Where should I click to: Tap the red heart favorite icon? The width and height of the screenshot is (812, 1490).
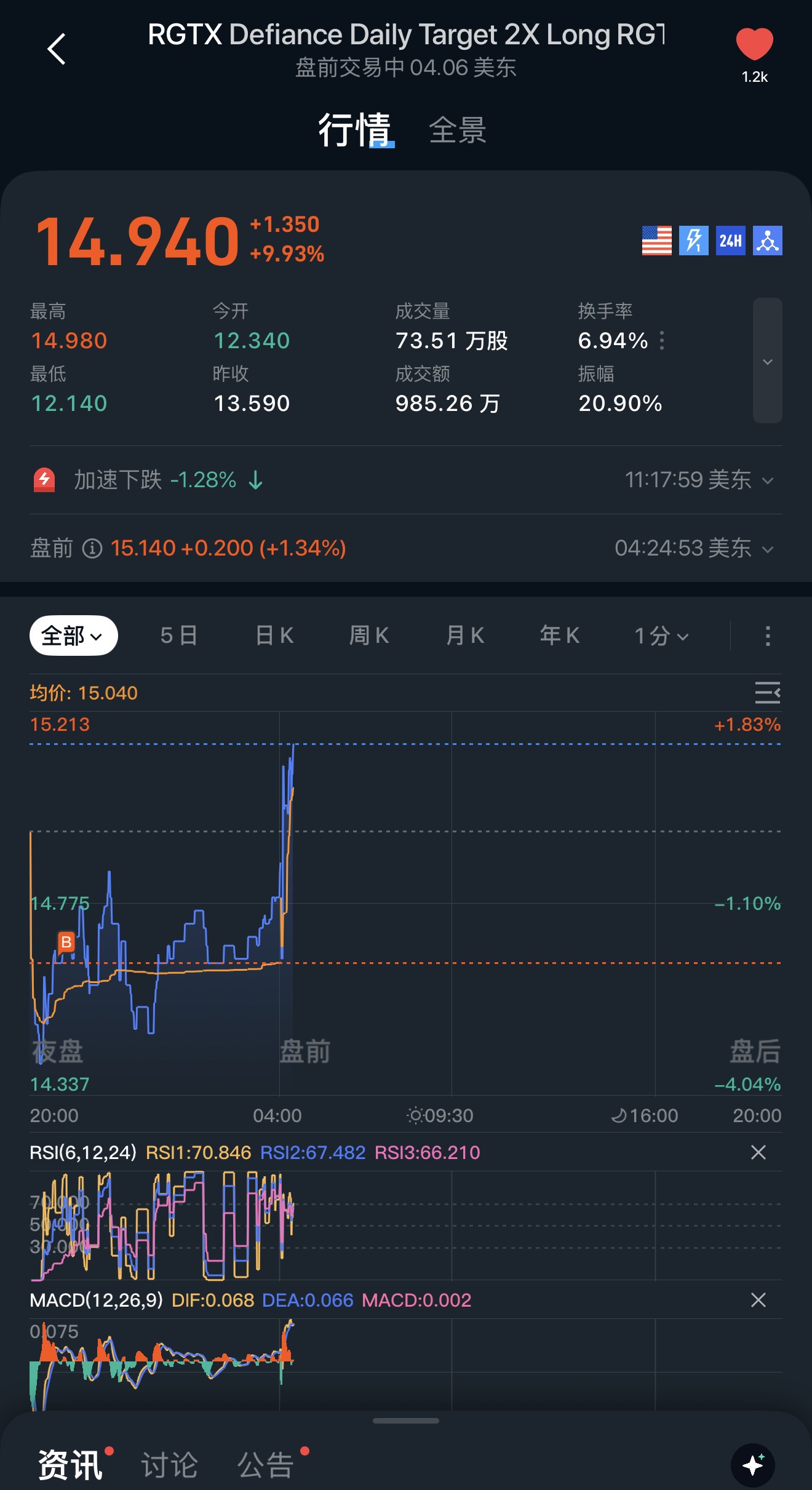point(754,44)
